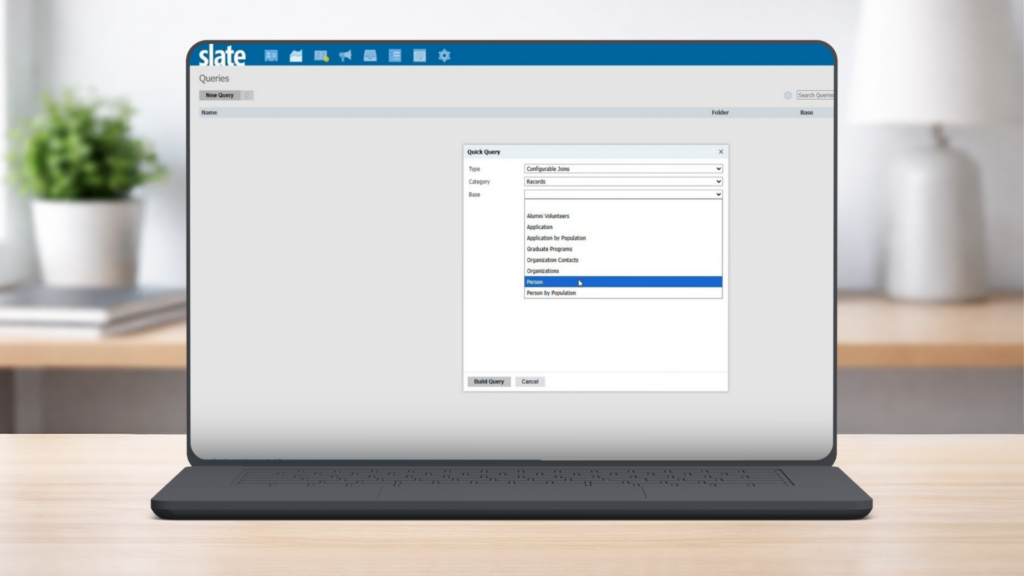Open the Type dropdown showing Configurable Joins
This screenshot has height=576, width=1024.
point(623,168)
